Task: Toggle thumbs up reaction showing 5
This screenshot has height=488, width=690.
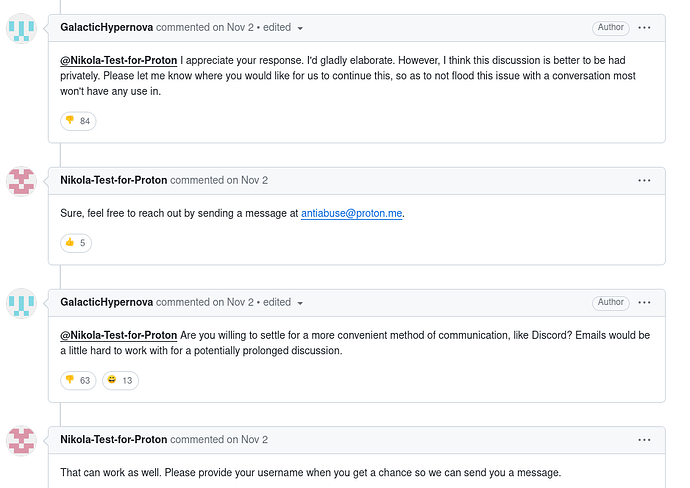Action: point(78,243)
